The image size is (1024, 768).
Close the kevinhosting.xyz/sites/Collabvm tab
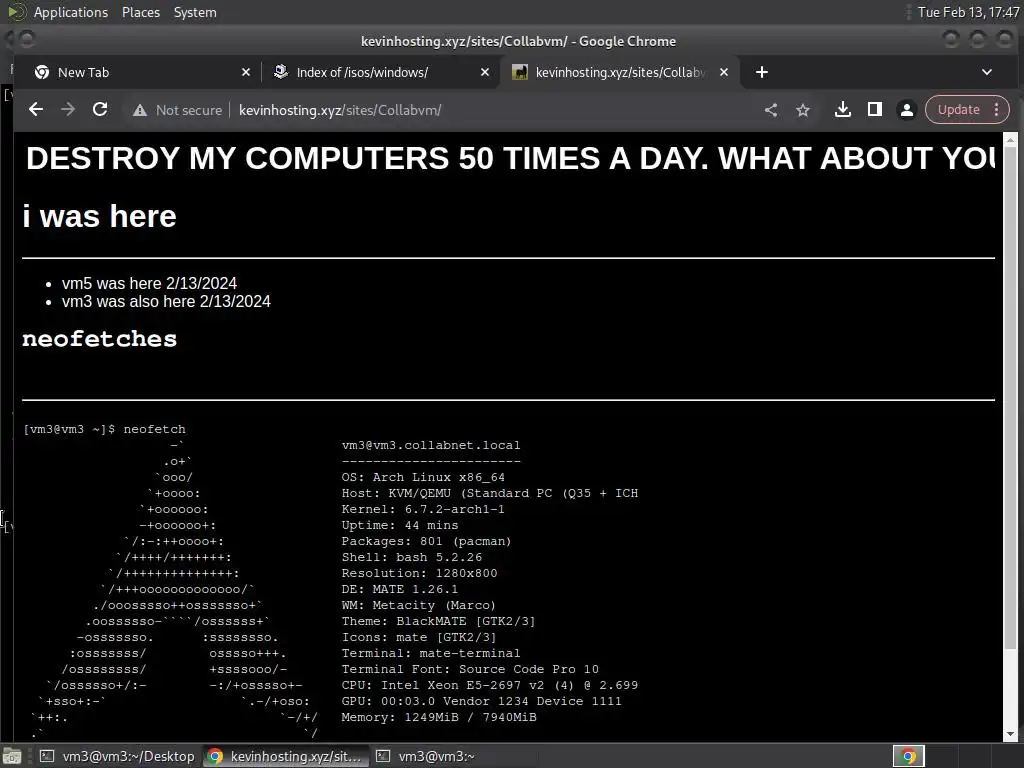pos(724,72)
